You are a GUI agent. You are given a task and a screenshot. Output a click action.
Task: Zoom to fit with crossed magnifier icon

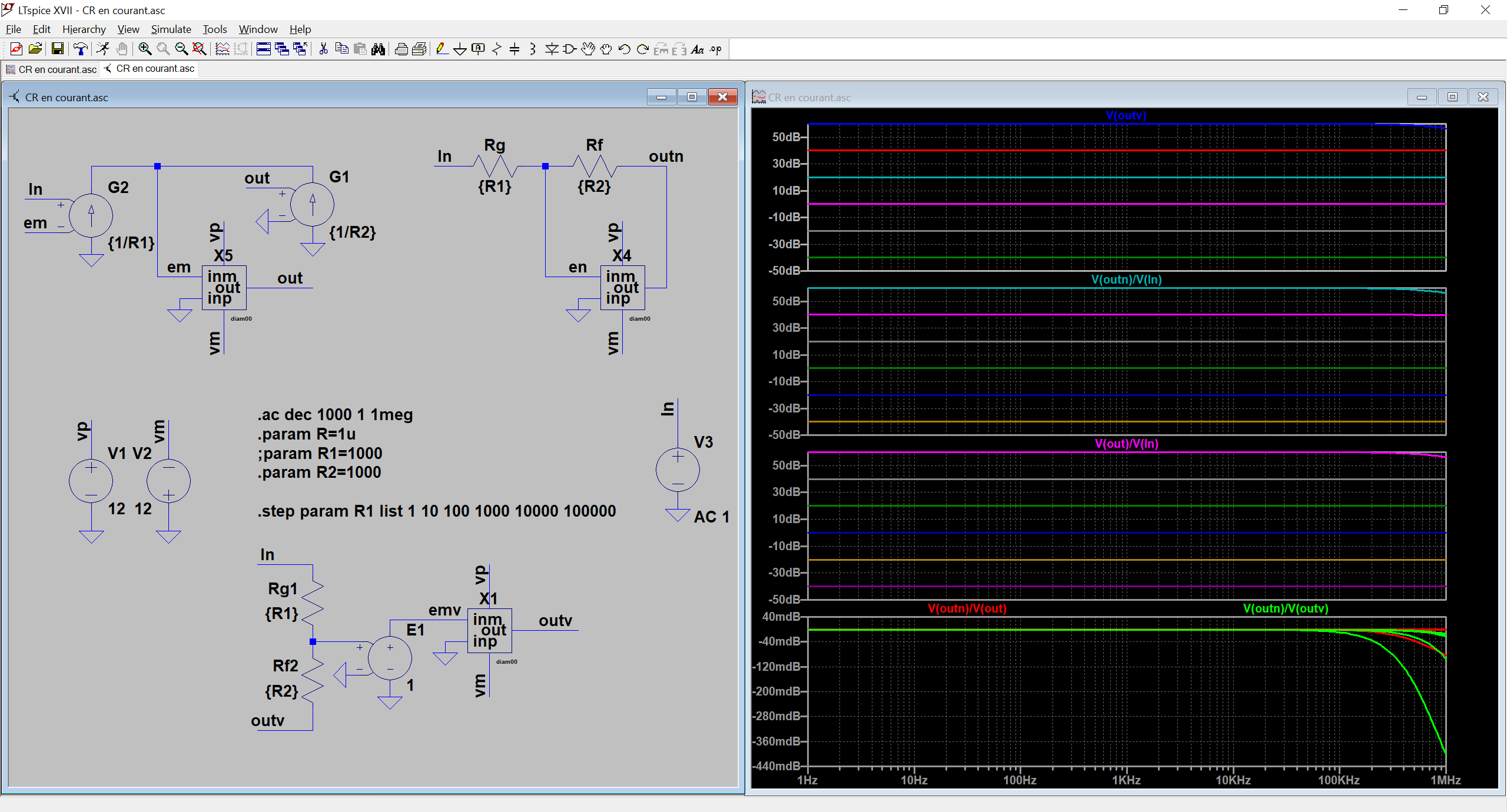[x=200, y=49]
